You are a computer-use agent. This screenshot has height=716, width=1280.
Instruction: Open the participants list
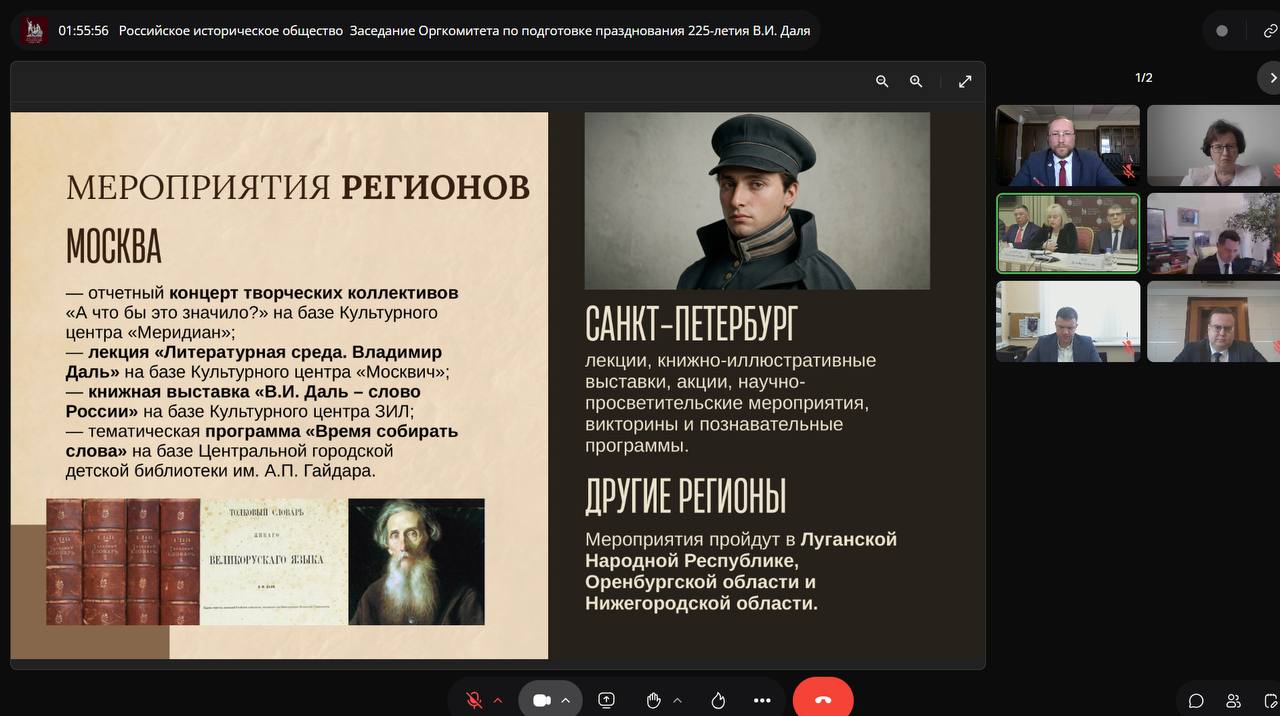1234,700
